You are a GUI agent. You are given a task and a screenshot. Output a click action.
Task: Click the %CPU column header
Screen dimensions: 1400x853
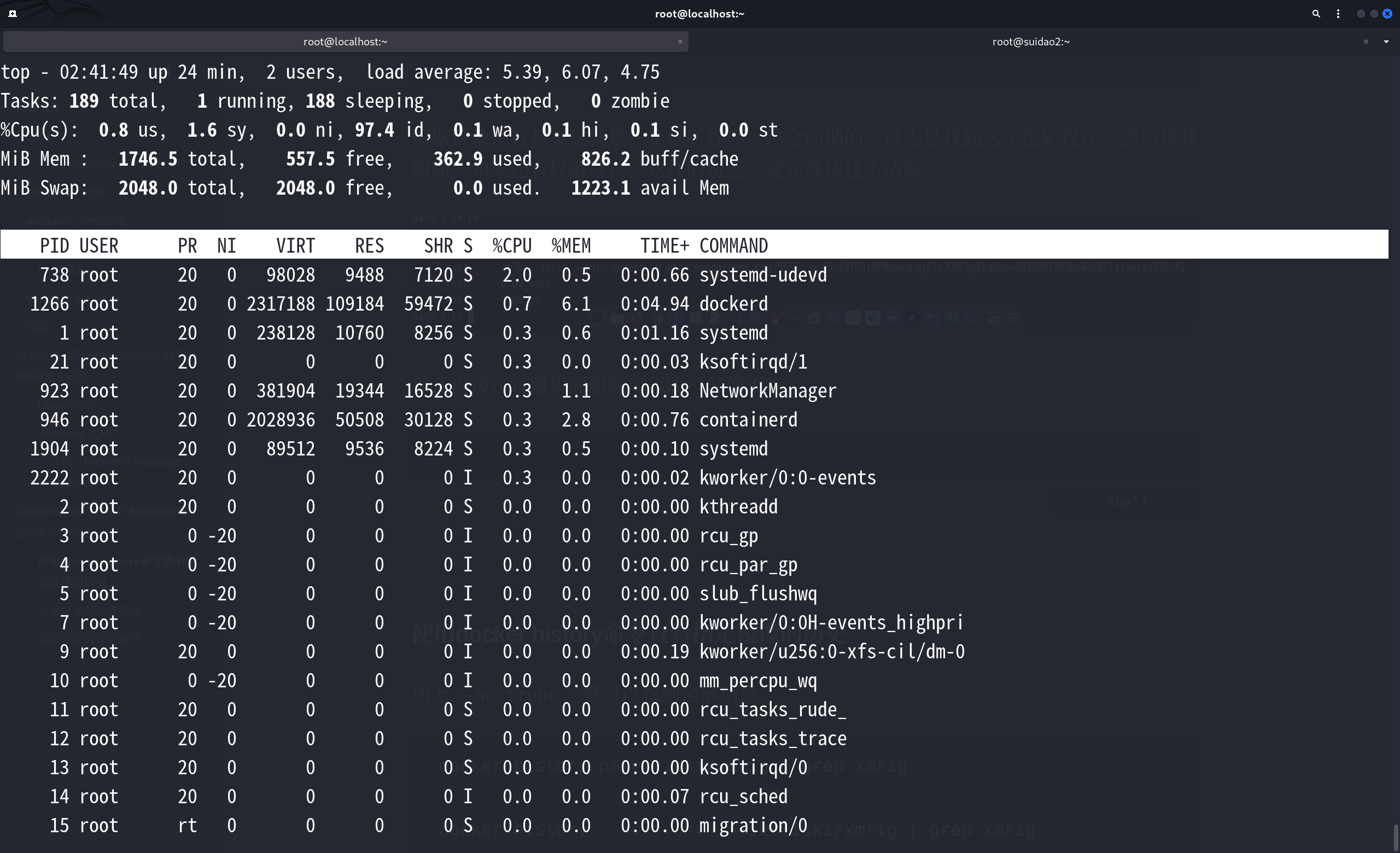coord(511,246)
